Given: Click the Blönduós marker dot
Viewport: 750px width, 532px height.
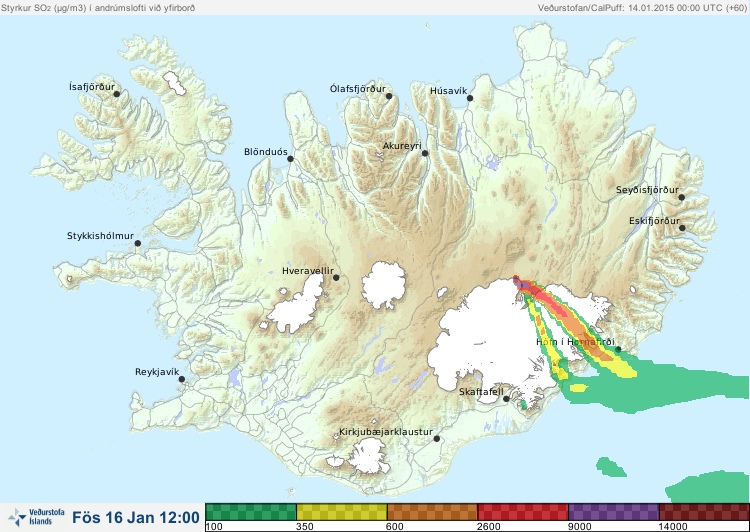Looking at the screenshot, I should click(290, 159).
